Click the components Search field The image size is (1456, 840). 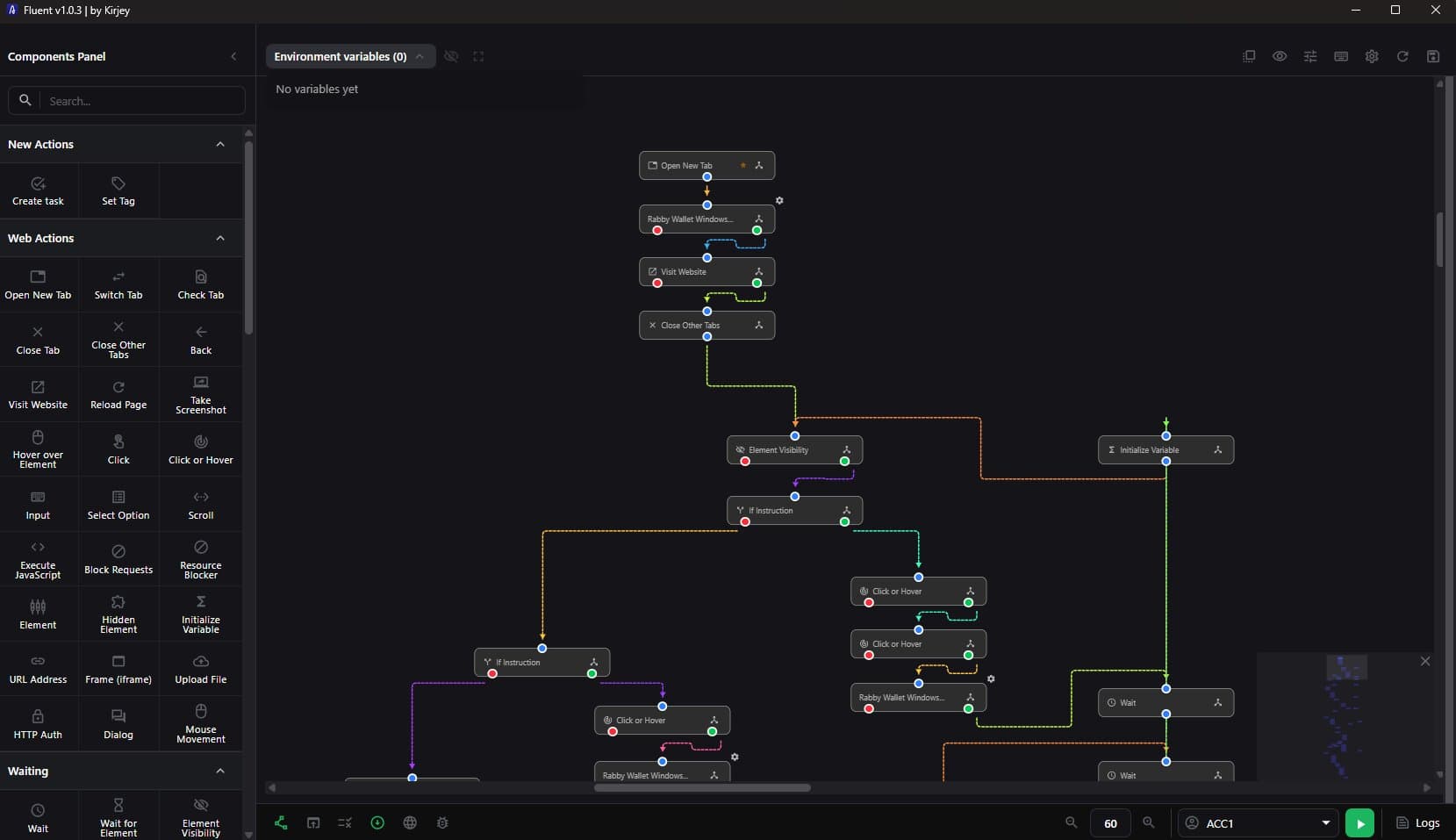coord(126,101)
